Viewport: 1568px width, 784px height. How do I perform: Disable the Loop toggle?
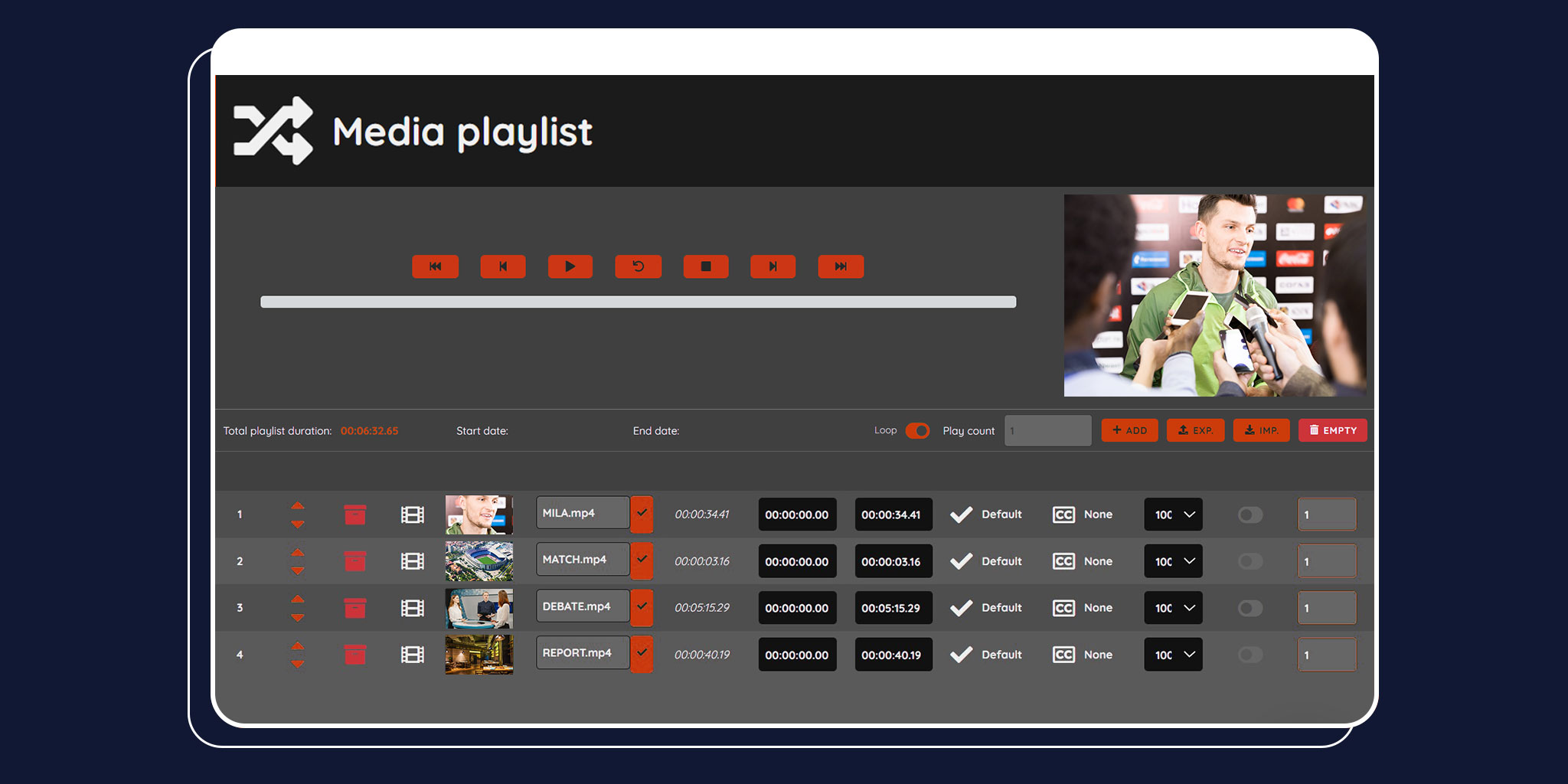917,430
